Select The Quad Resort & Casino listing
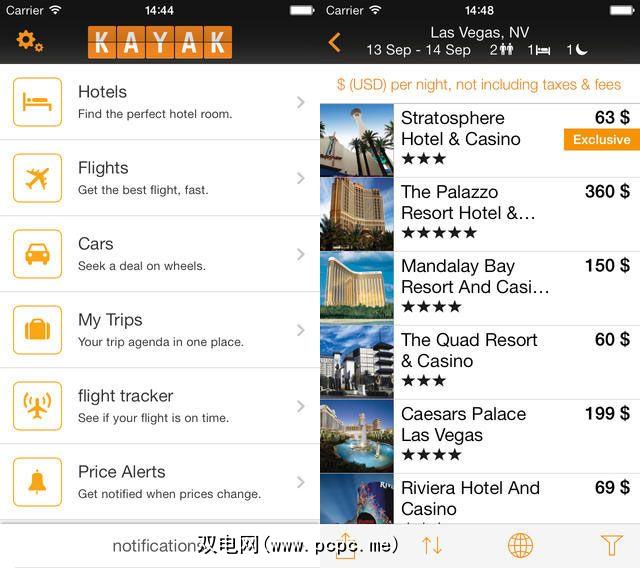The image size is (640, 568). [480, 362]
